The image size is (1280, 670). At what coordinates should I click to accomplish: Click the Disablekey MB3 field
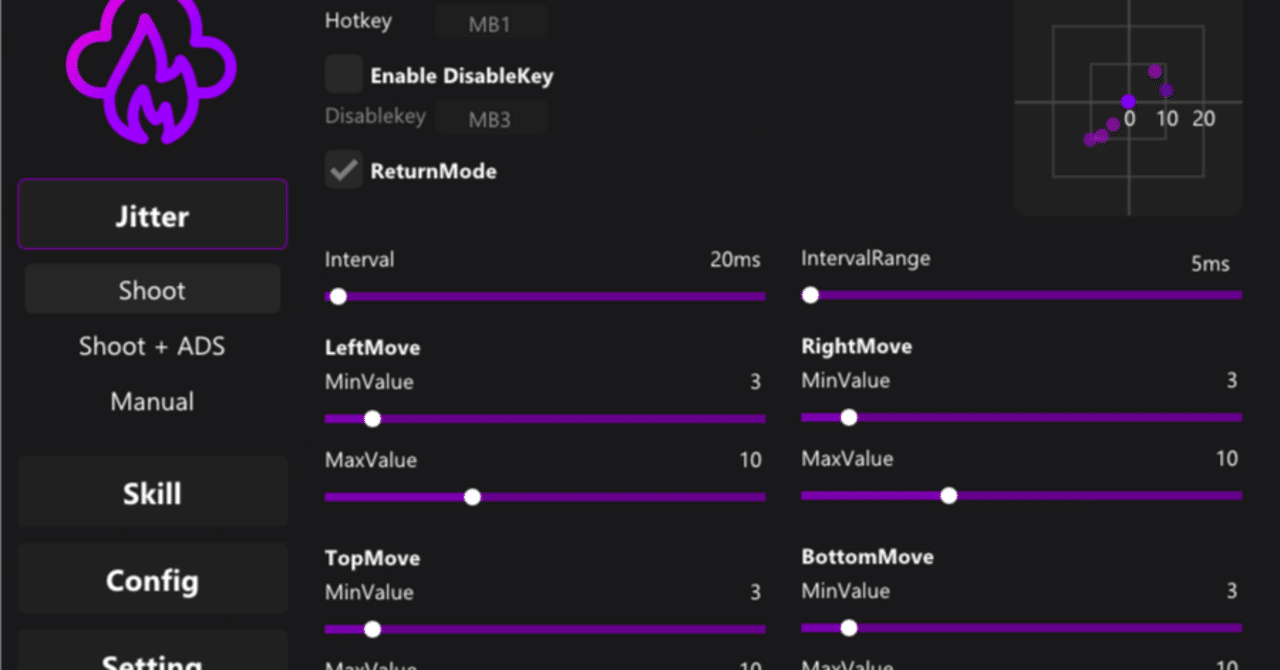pyautogui.click(x=490, y=118)
